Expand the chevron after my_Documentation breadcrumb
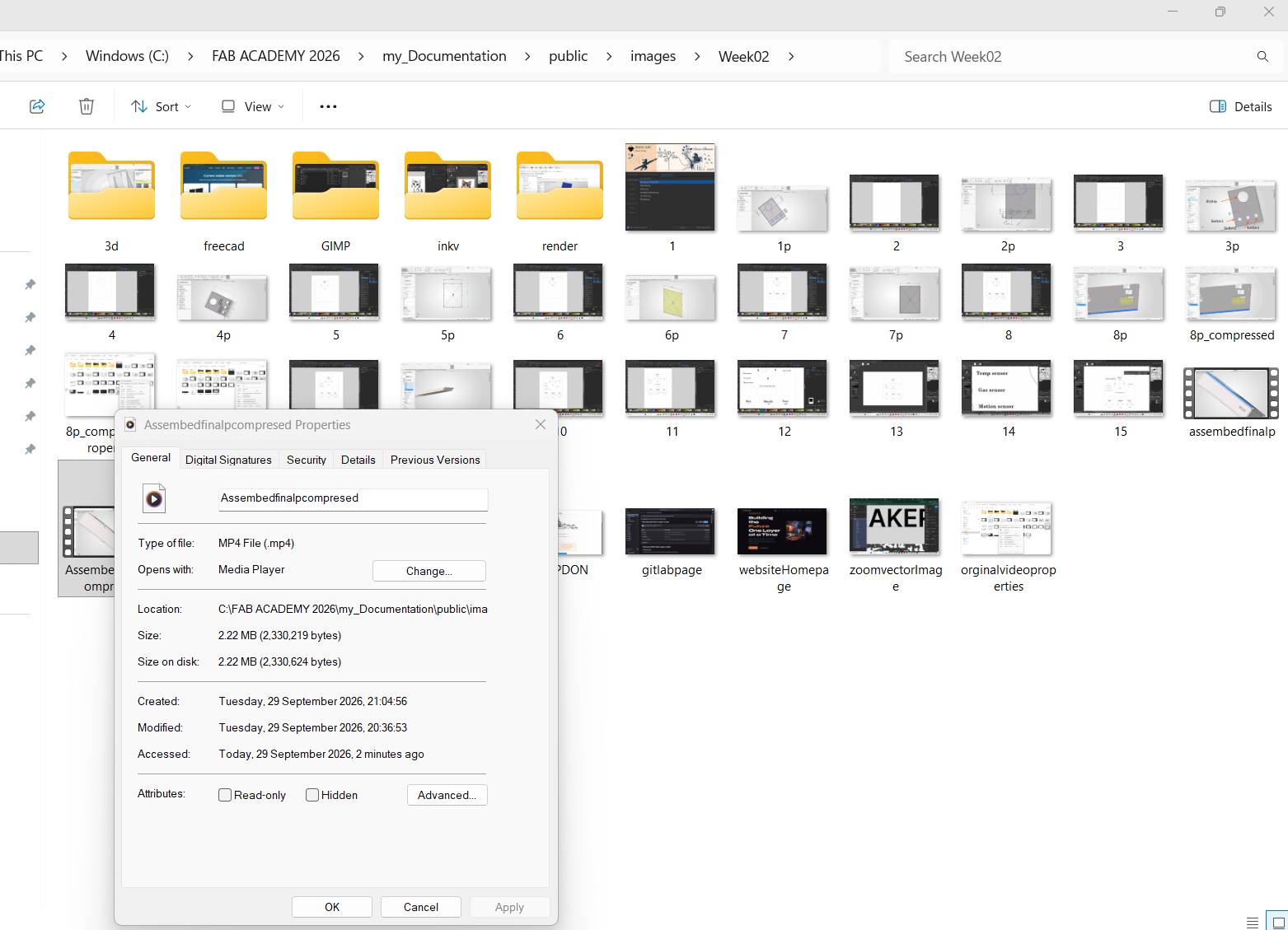This screenshot has width=1288, height=930. pos(527,56)
